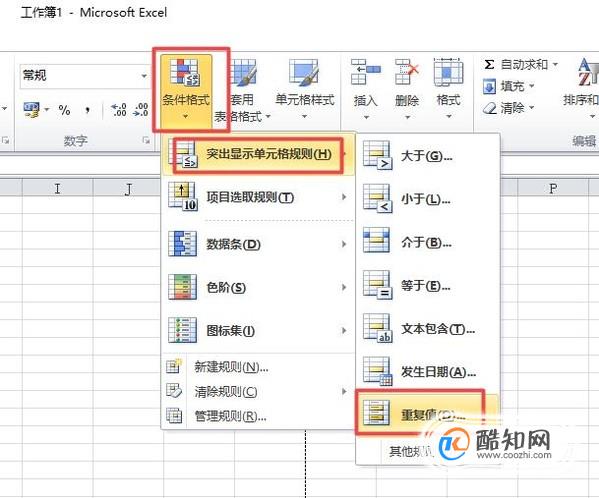The width and height of the screenshot is (599, 498).
Task: Expand the 常规 number format dropdown
Action: (144, 76)
